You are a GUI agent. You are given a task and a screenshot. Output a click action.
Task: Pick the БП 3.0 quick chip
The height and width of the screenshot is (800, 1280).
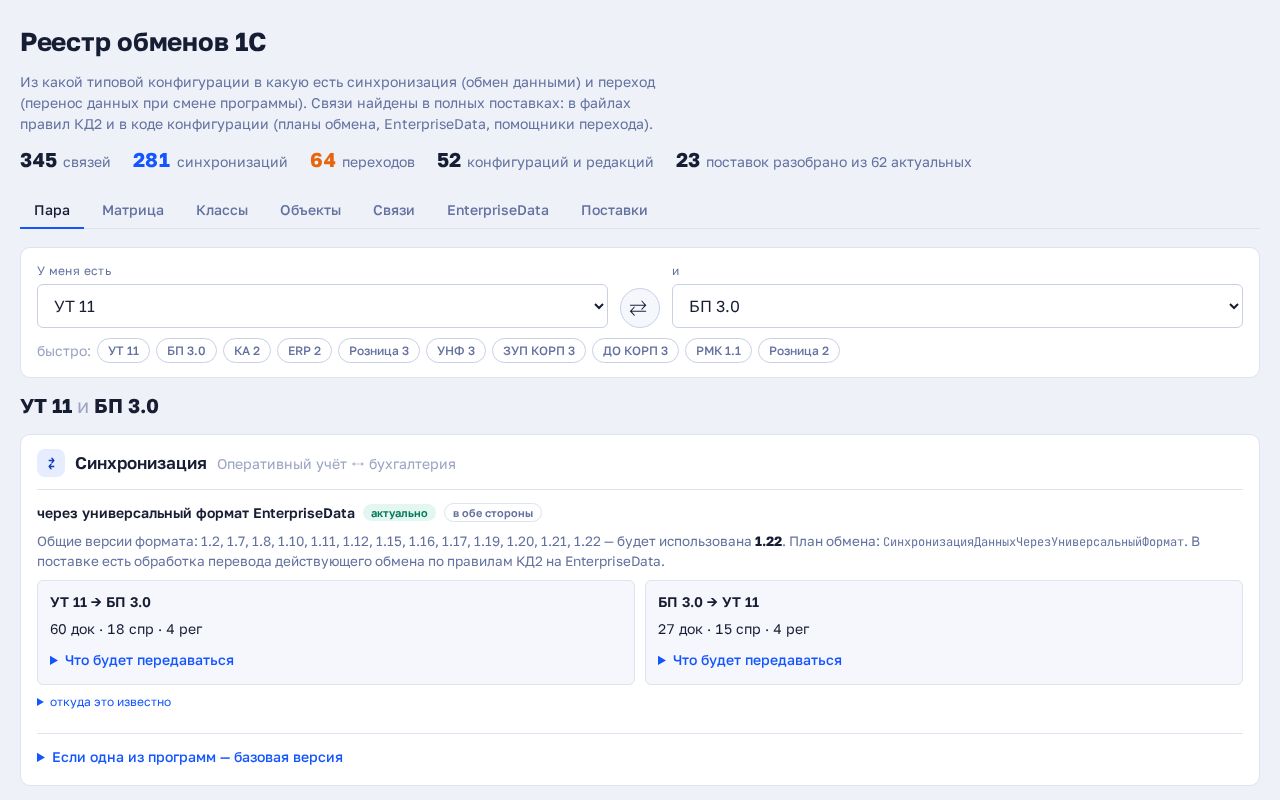[x=186, y=351]
